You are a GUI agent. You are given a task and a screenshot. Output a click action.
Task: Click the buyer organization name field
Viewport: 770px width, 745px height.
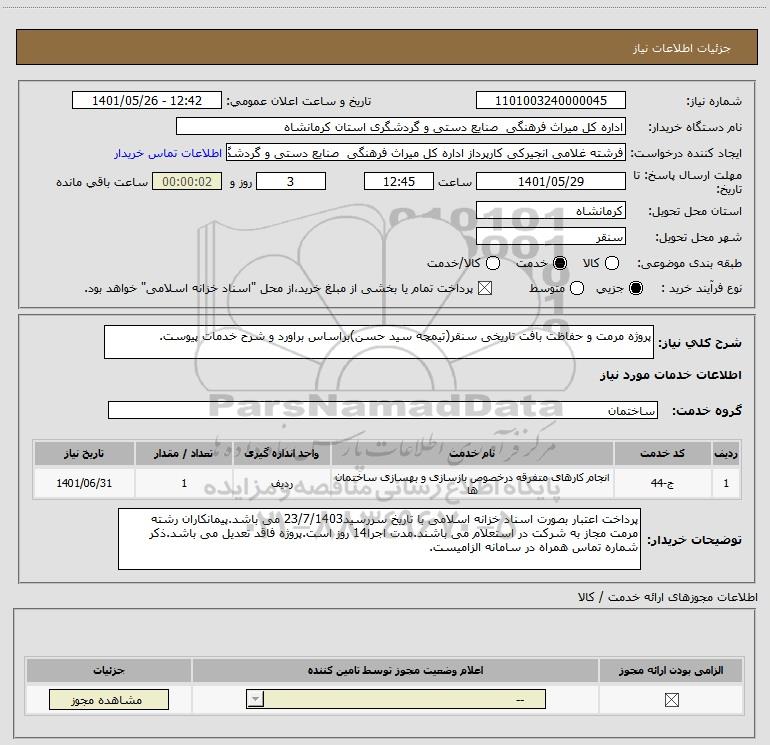coord(401,127)
